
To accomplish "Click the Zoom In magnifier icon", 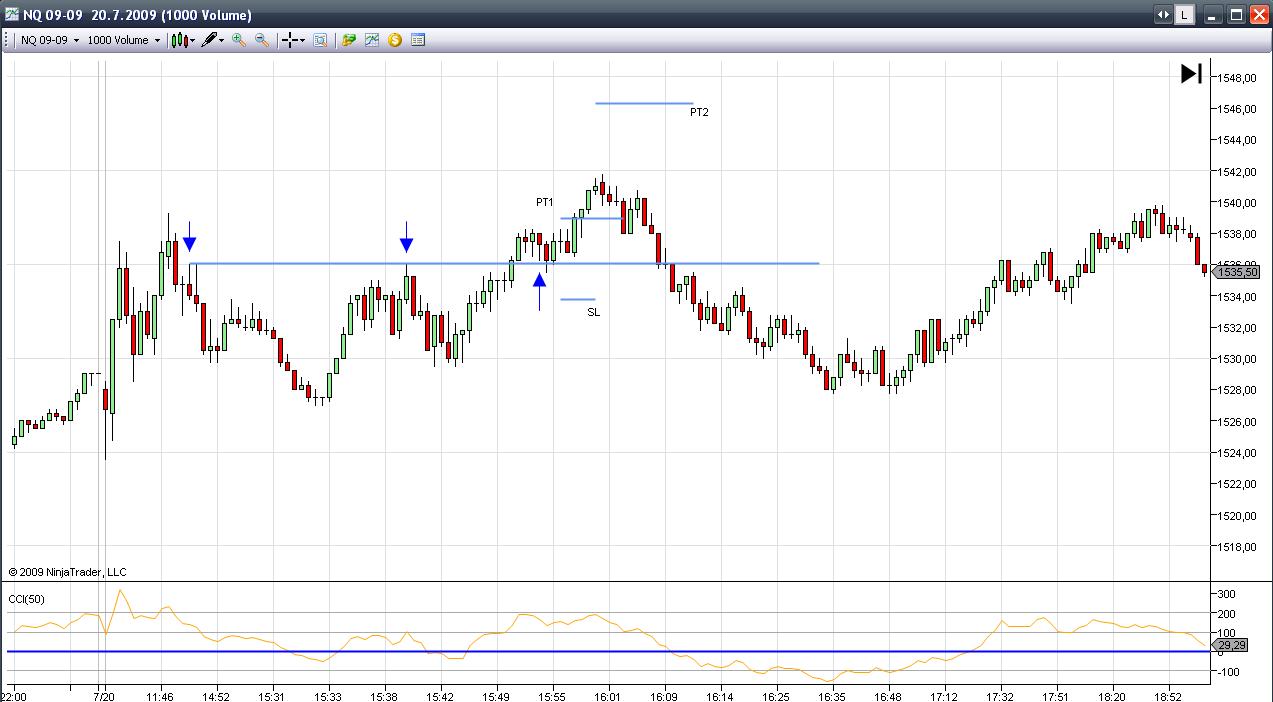I will [x=238, y=40].
